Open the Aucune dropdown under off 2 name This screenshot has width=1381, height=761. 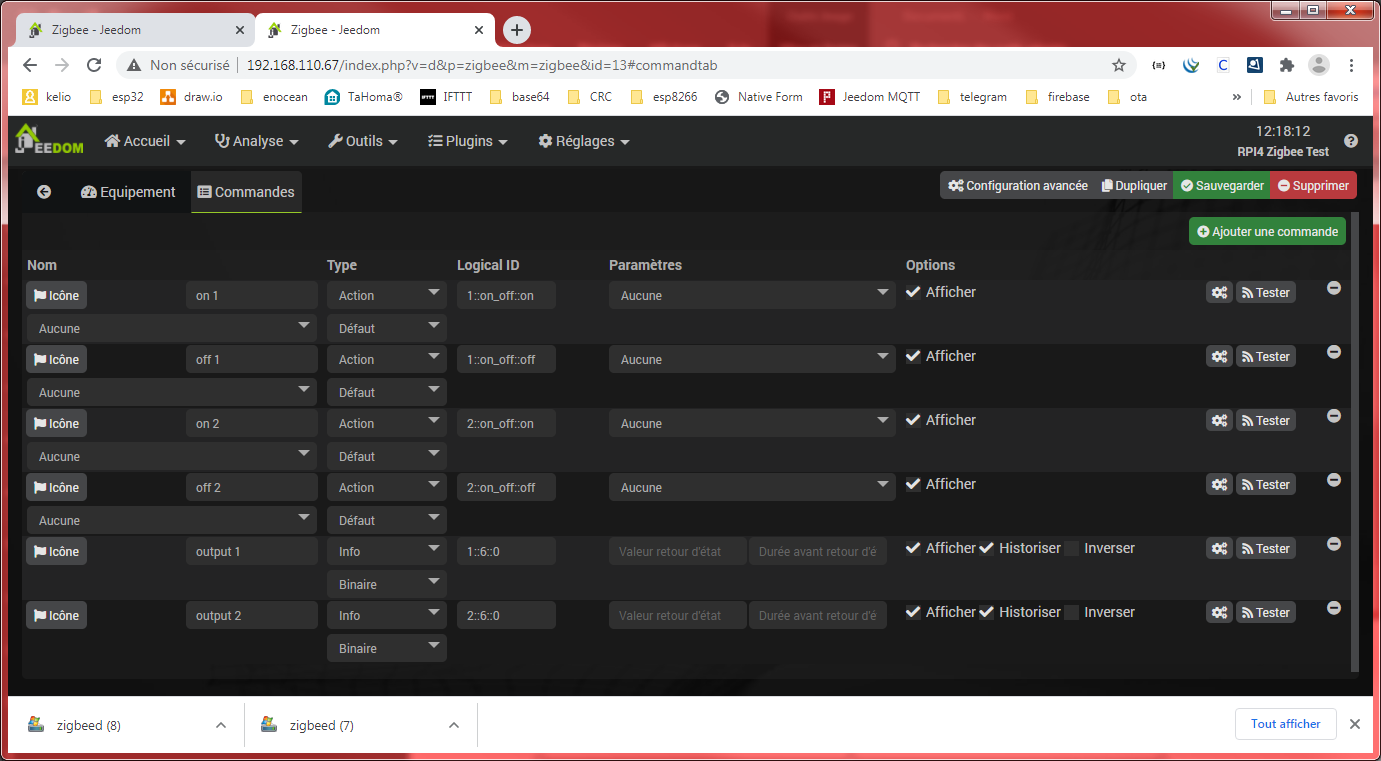coord(172,520)
